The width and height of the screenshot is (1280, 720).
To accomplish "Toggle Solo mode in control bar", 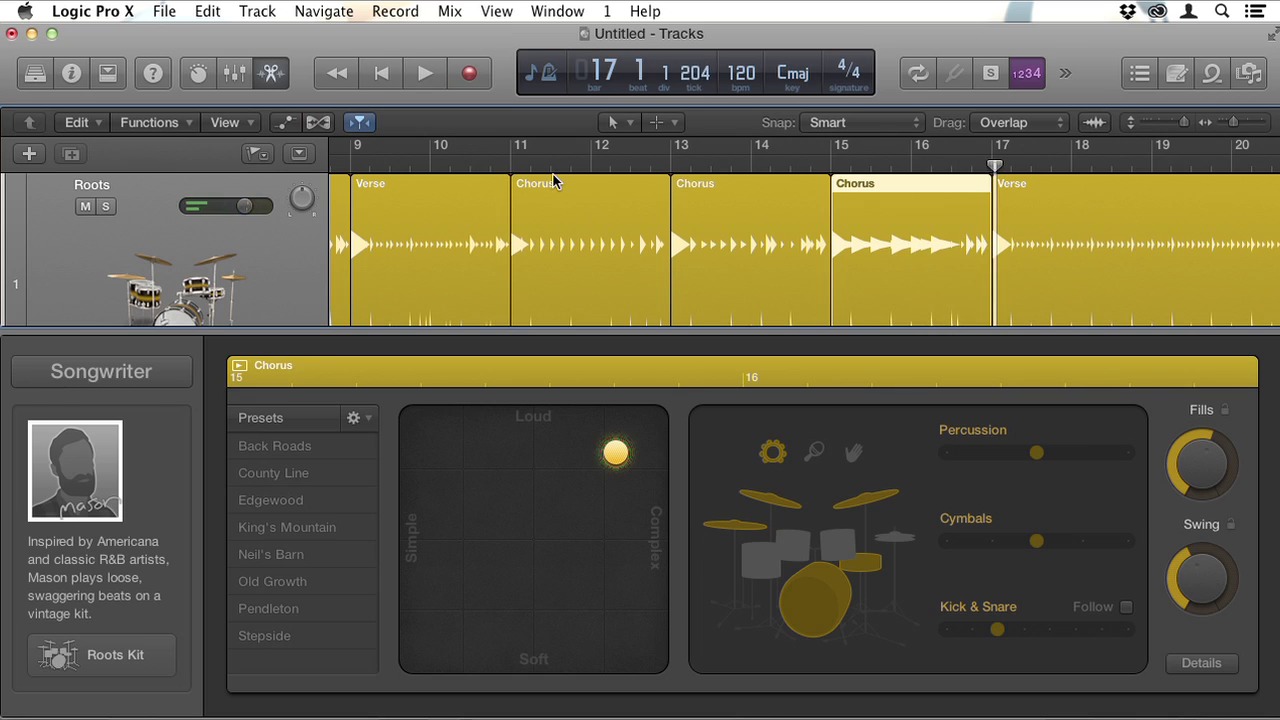I will pyautogui.click(x=990, y=73).
